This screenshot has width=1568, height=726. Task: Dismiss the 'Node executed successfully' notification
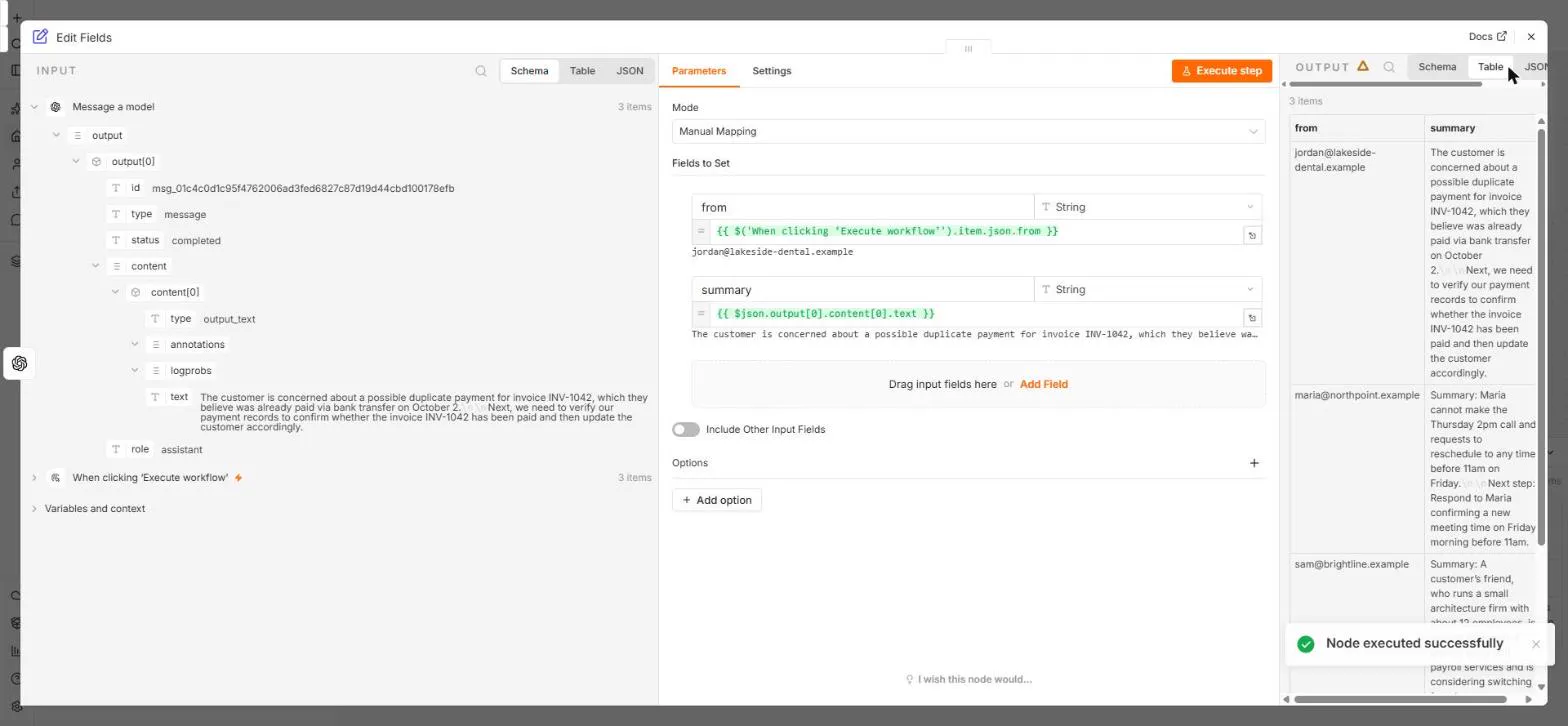click(1536, 644)
